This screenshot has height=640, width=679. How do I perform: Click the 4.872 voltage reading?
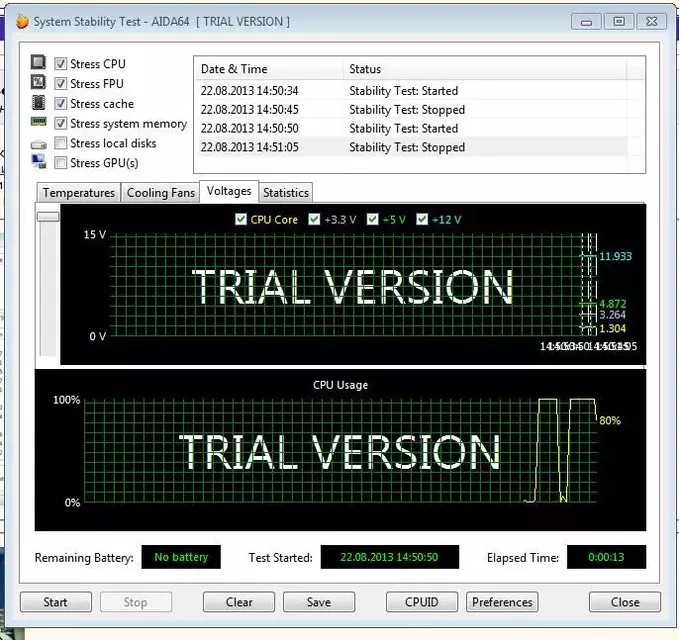pos(612,304)
